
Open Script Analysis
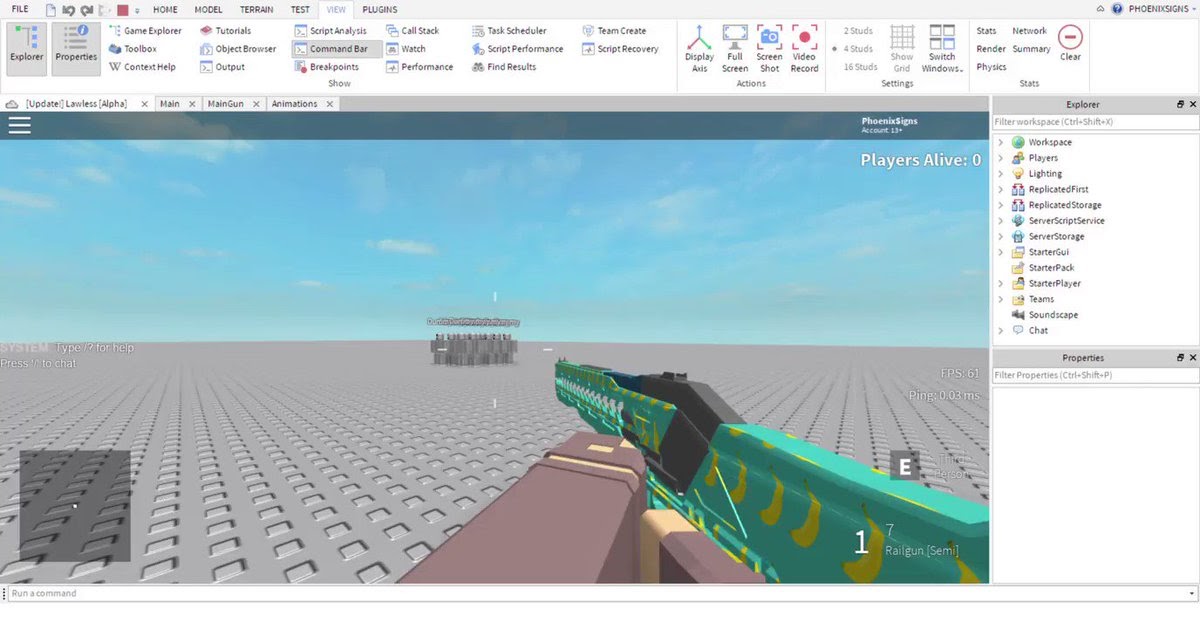coord(330,31)
